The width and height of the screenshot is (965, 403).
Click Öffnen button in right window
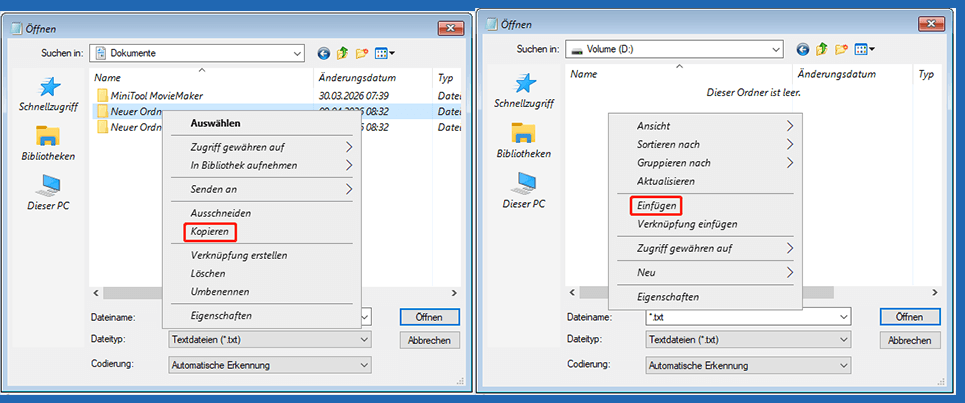(x=910, y=317)
